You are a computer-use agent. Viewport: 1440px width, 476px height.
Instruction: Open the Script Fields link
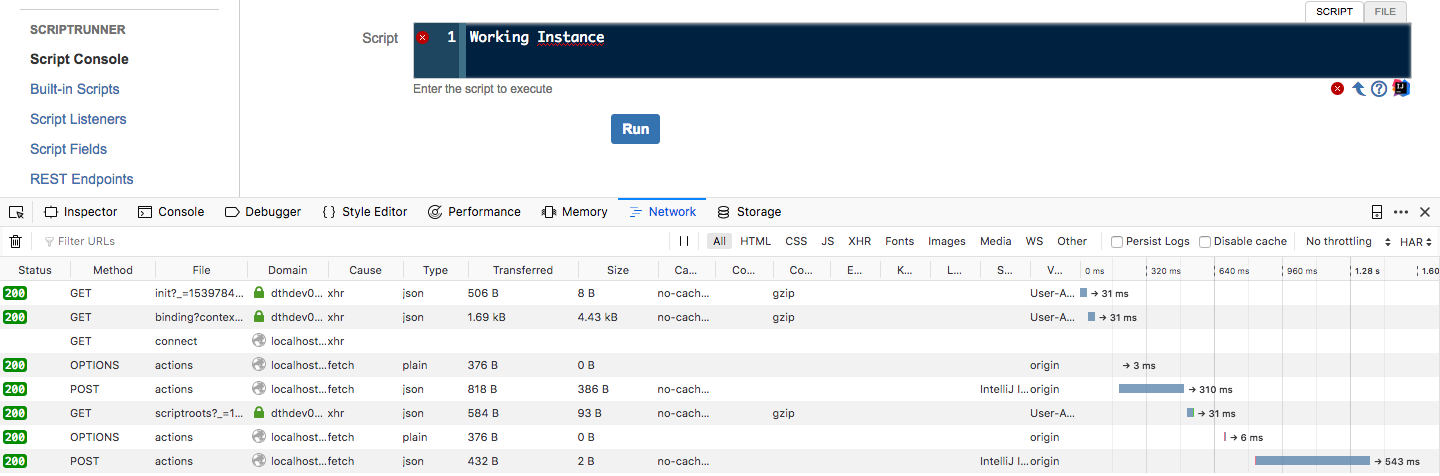coord(69,149)
